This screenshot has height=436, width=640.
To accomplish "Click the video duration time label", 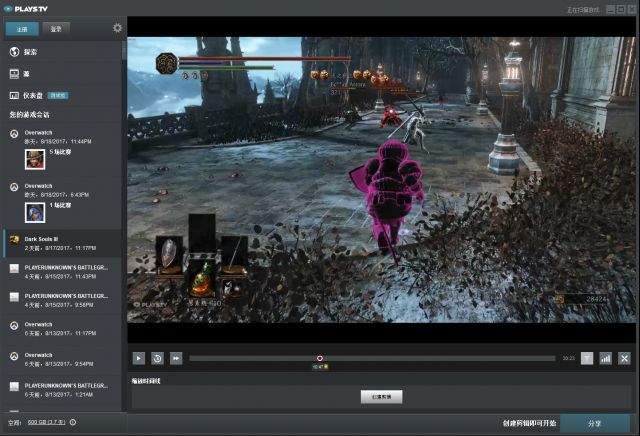I will (x=569, y=358).
